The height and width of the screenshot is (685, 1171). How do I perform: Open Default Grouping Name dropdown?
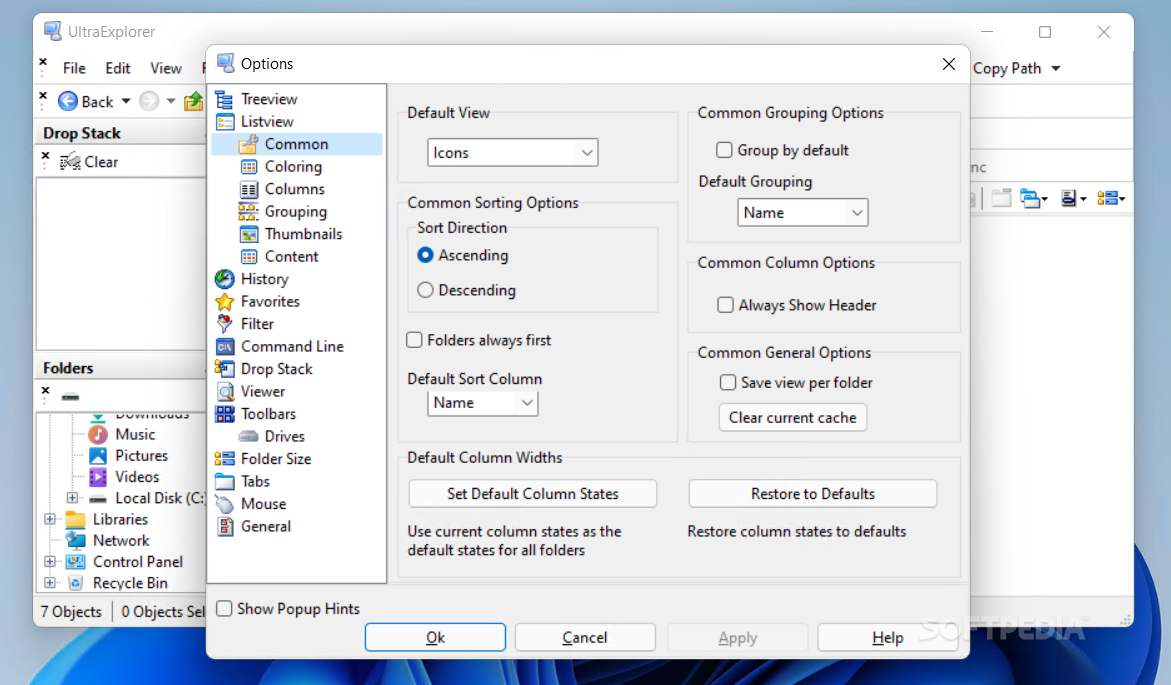pyautogui.click(x=802, y=213)
